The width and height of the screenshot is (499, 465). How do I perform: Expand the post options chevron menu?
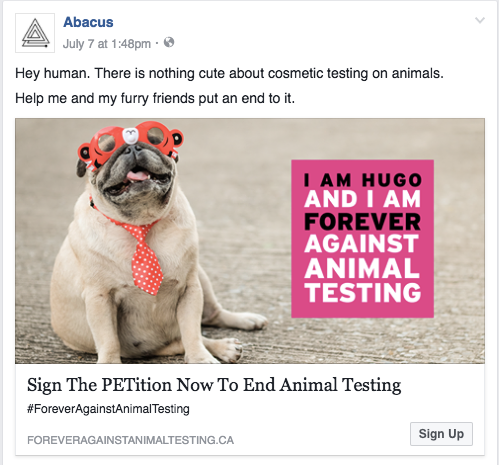480,20
